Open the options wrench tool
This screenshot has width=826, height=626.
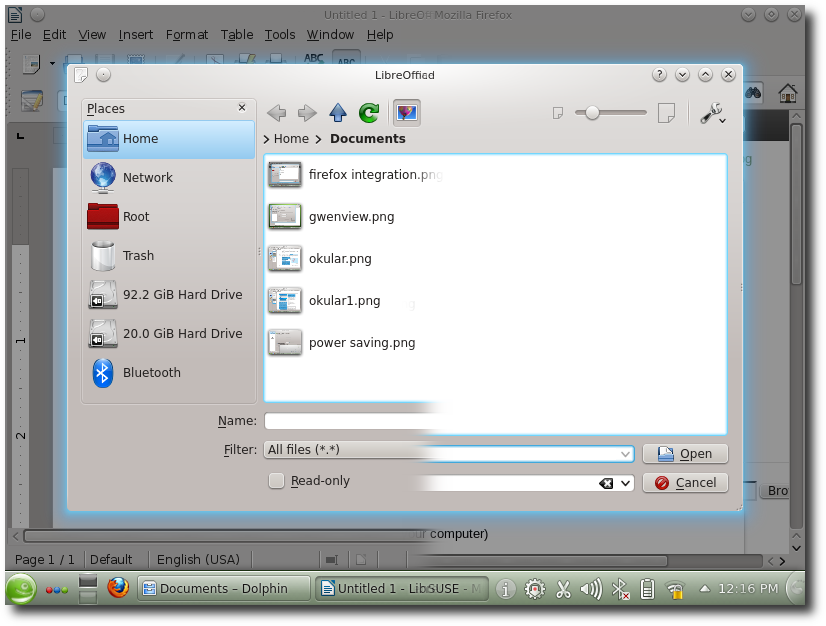[712, 113]
